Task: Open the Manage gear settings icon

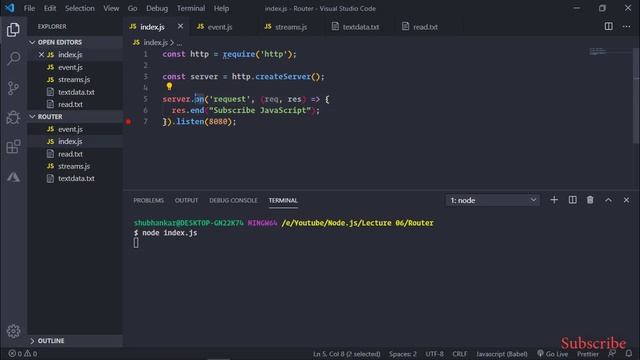Action: pos(13,331)
